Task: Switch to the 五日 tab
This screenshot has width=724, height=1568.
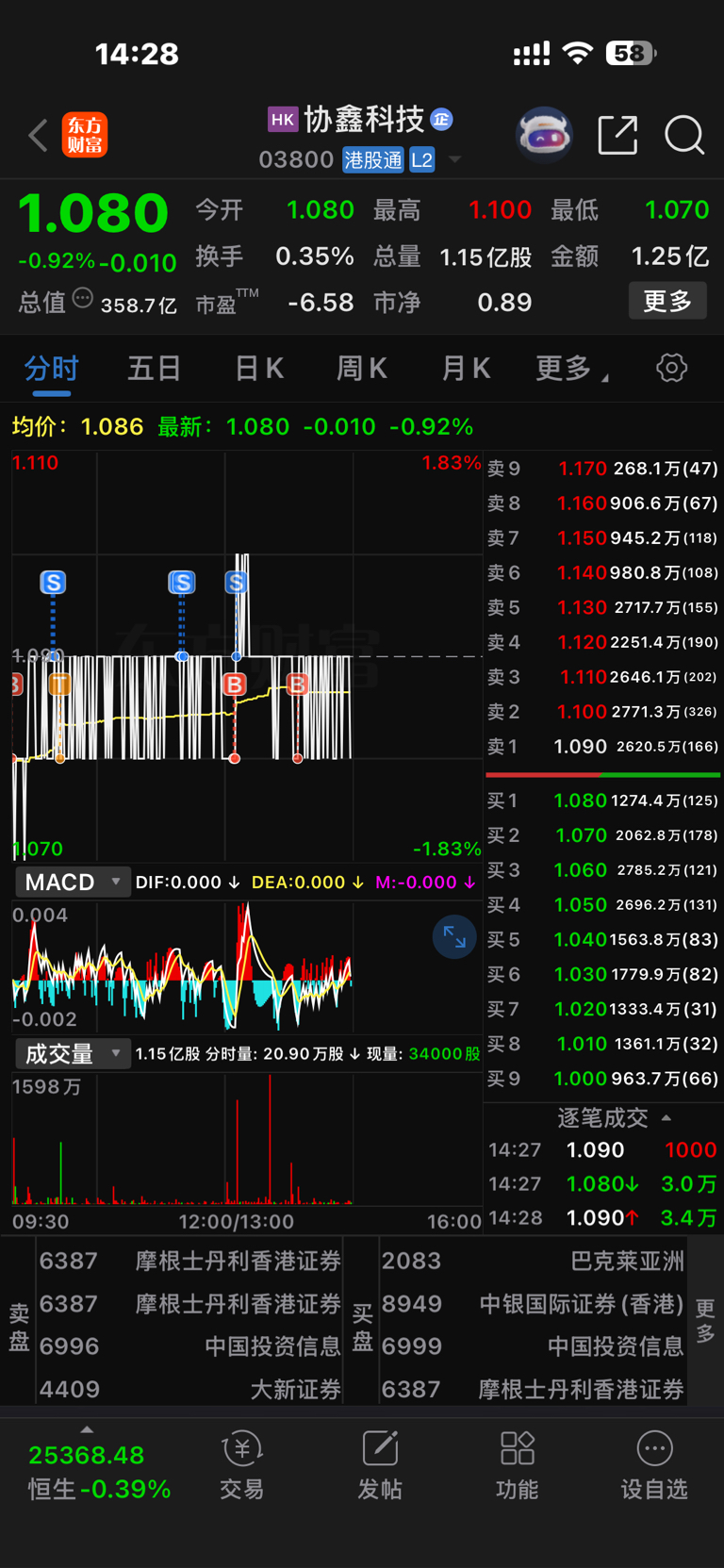Action: (154, 368)
